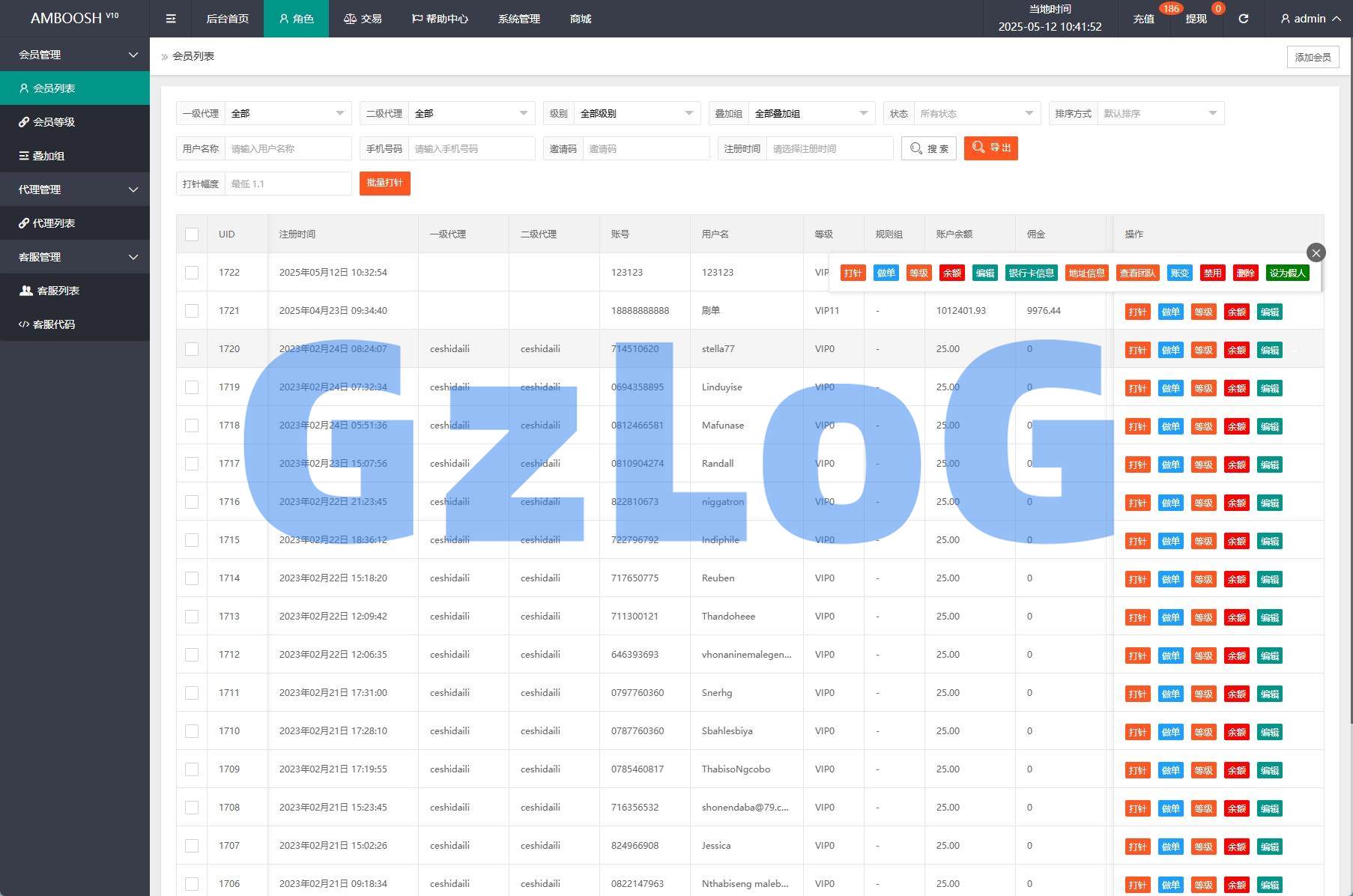Open 叠加组 in the sidebar

49,156
